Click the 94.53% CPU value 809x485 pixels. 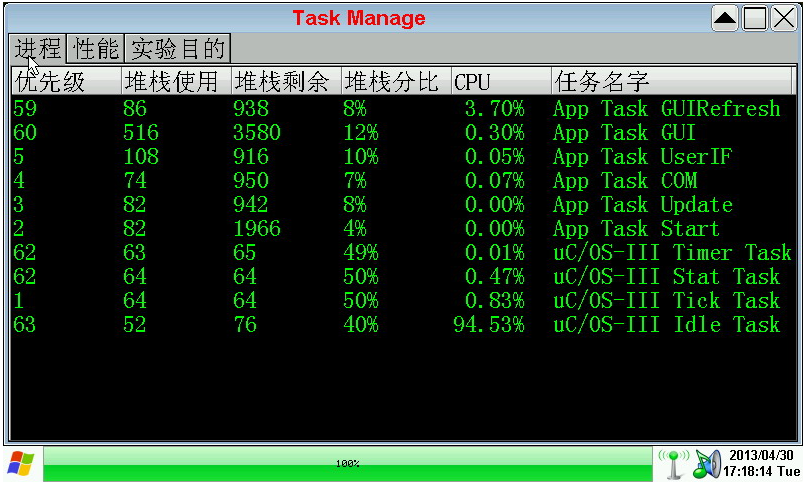(x=489, y=325)
